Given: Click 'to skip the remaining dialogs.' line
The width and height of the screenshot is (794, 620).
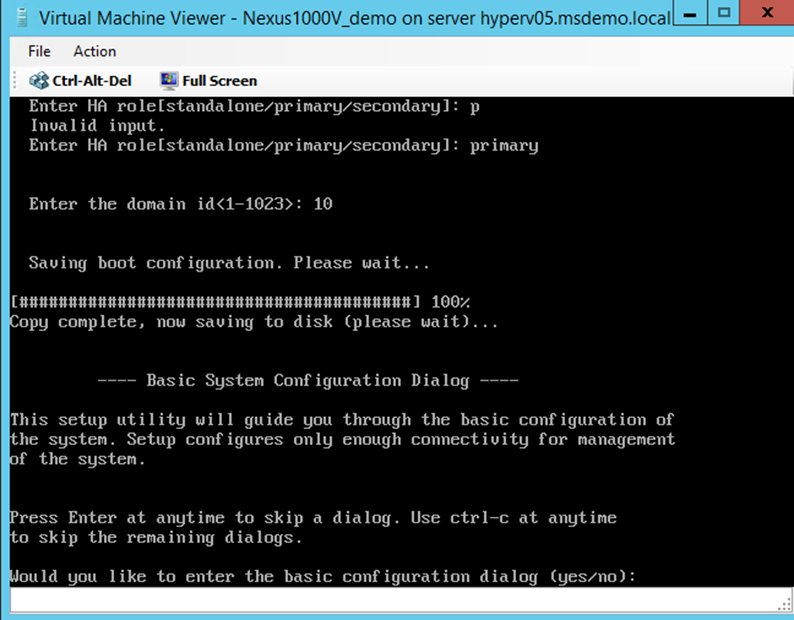Looking at the screenshot, I should 156,537.
